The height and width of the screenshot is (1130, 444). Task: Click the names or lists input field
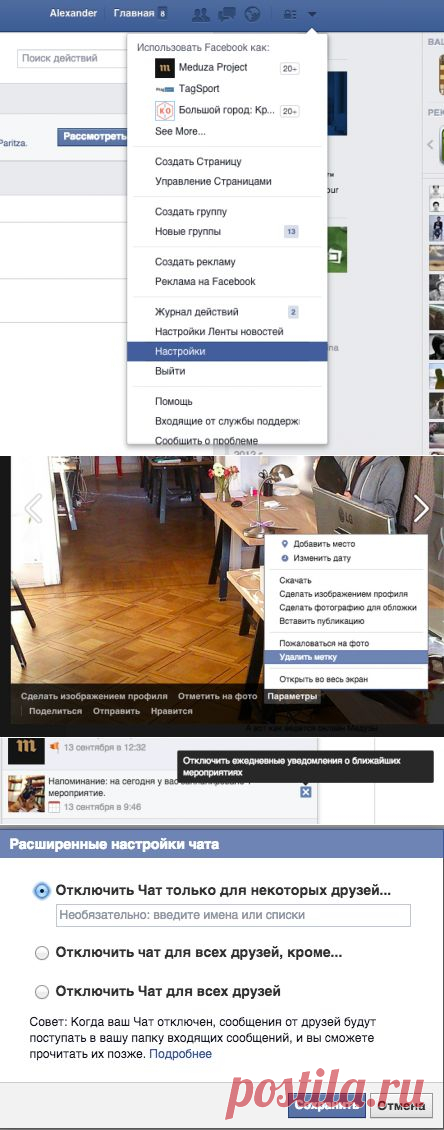(234, 915)
